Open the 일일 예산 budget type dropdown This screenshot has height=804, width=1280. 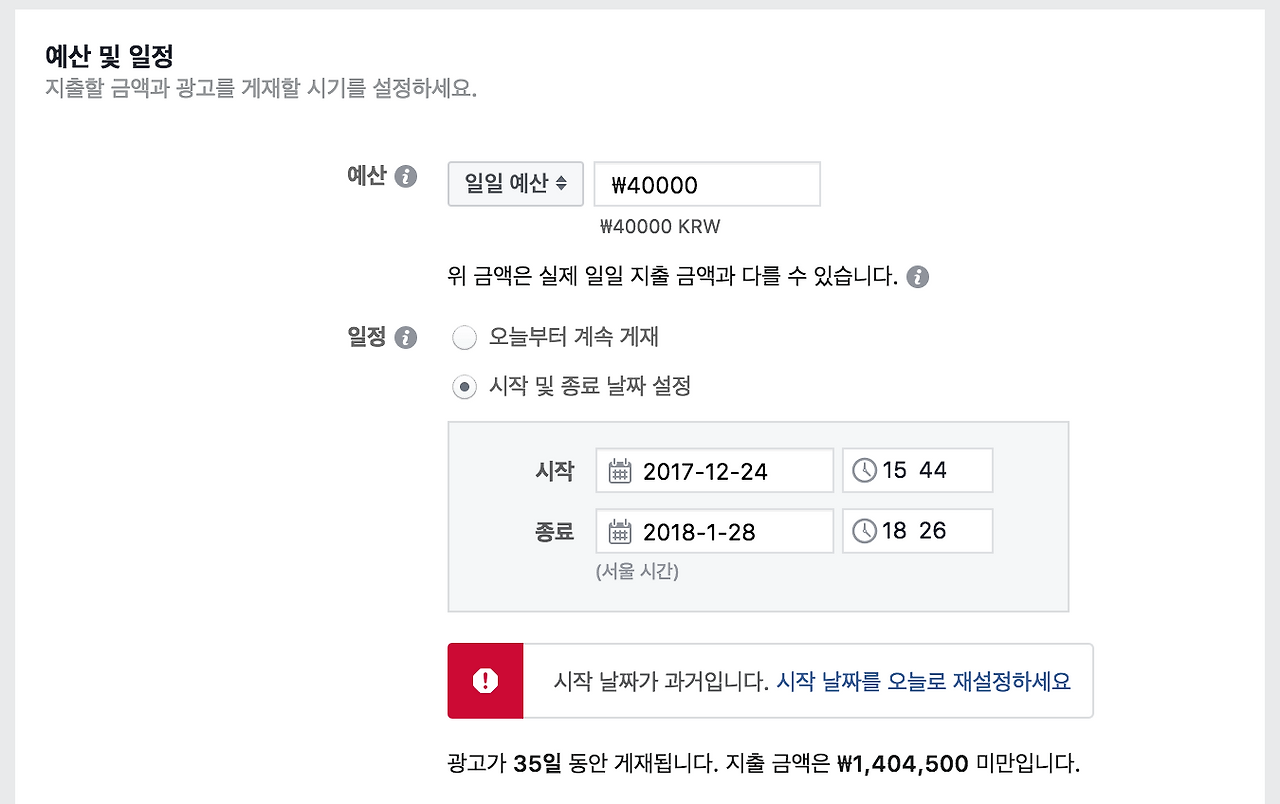[x=515, y=184]
